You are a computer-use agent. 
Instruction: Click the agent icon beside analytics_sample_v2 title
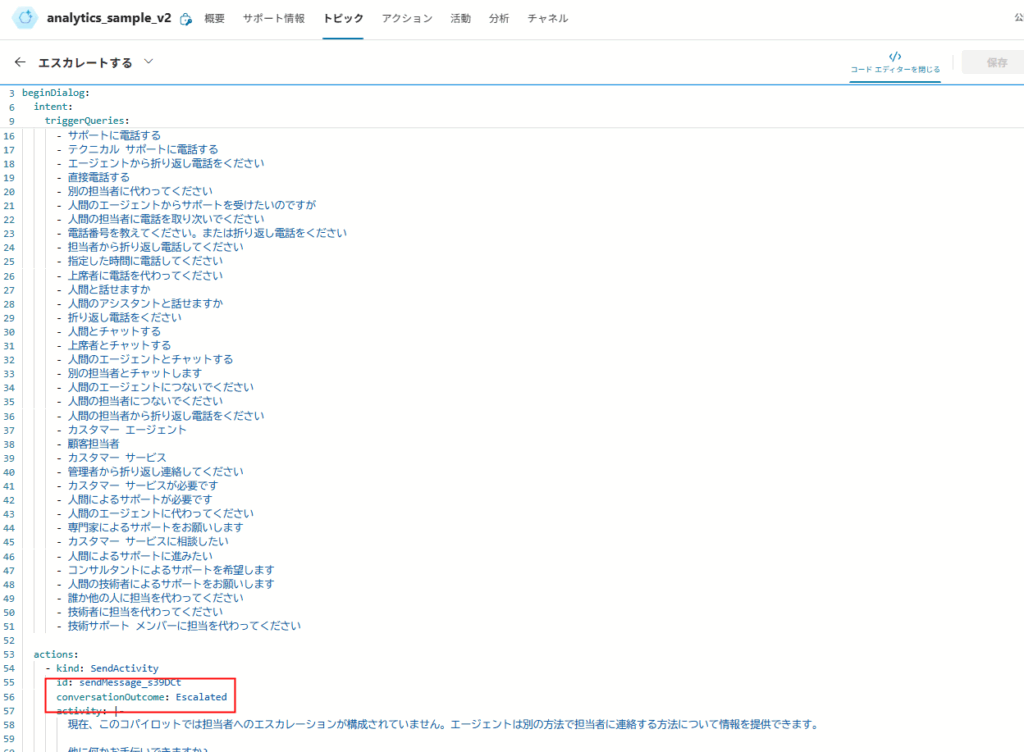(x=186, y=19)
